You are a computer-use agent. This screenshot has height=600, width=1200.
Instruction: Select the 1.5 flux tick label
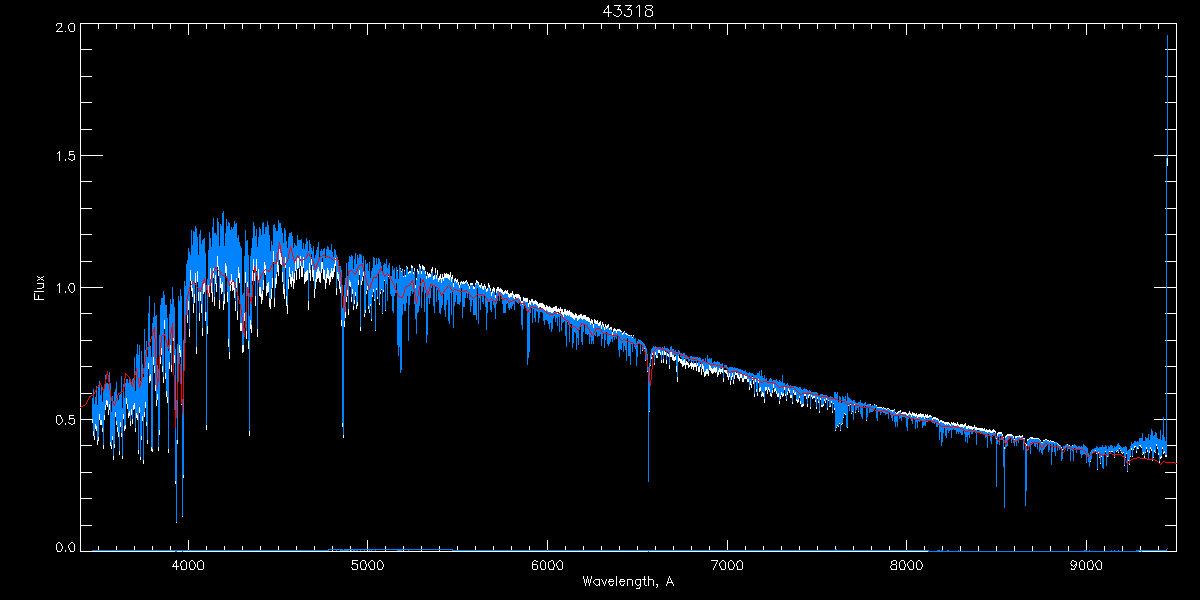pyautogui.click(x=66, y=156)
